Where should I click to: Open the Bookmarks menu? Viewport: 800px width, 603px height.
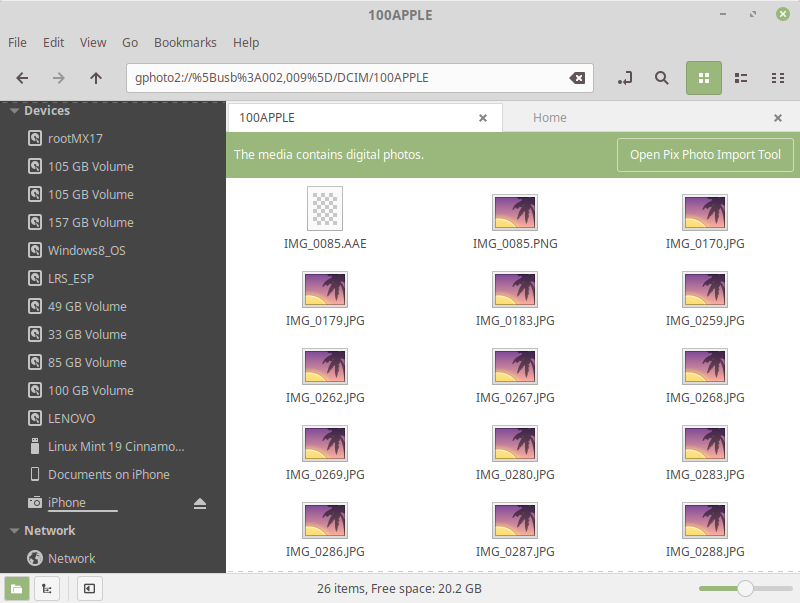pyautogui.click(x=185, y=43)
